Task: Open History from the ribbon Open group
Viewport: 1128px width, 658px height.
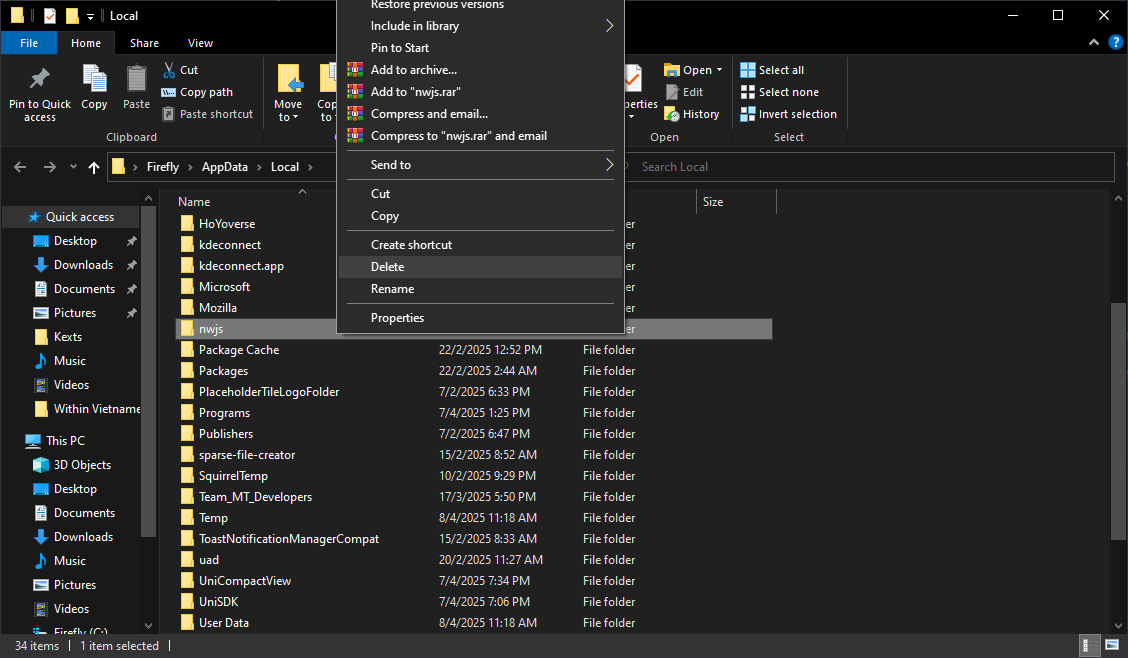Action: 700,114
